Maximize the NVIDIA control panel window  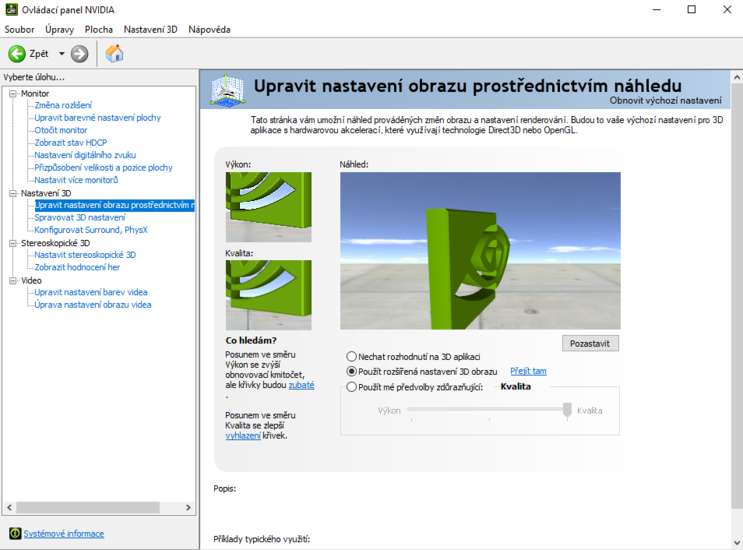(692, 9)
